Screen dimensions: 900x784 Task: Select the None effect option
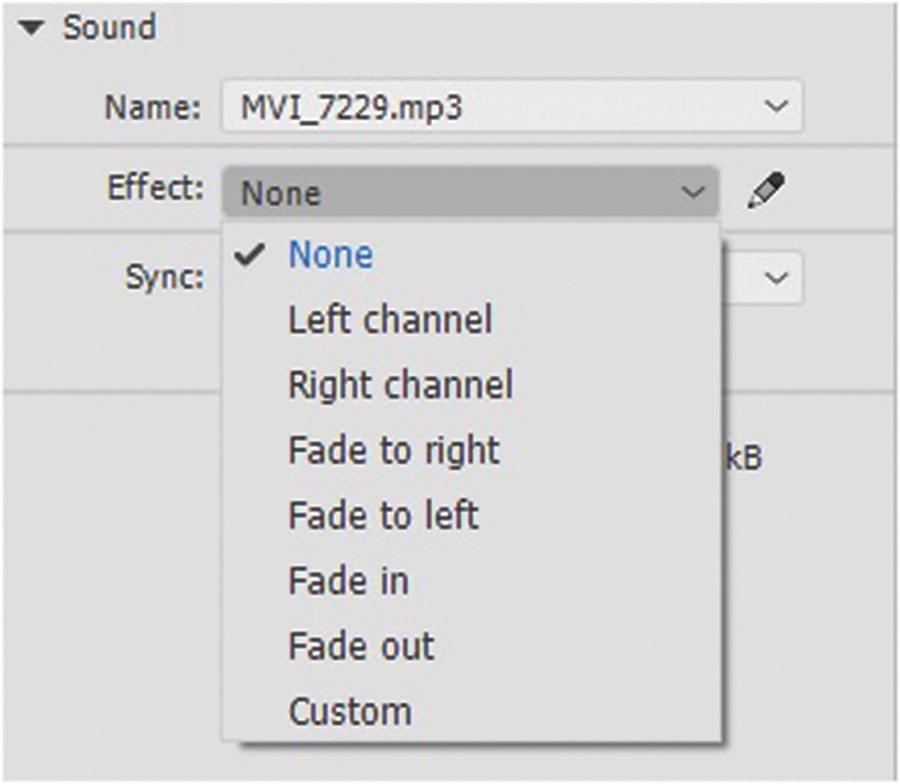pos(330,255)
